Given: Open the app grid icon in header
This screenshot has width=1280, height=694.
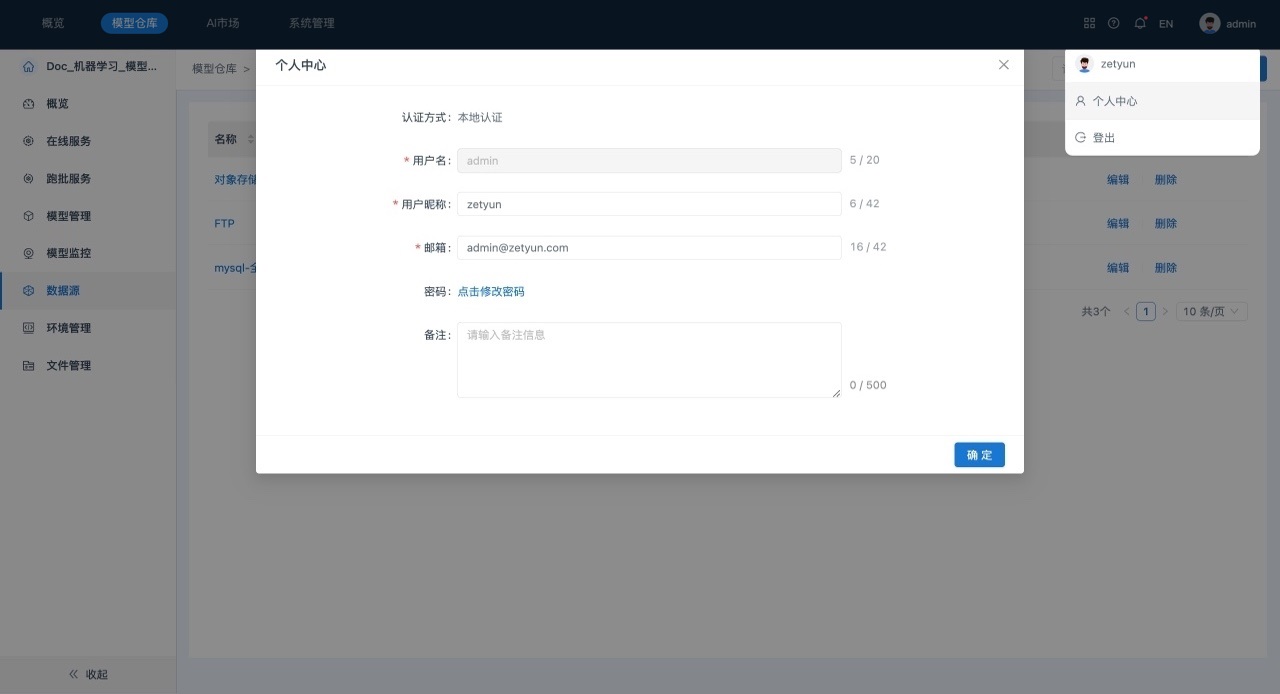Looking at the screenshot, I should pos(1089,23).
